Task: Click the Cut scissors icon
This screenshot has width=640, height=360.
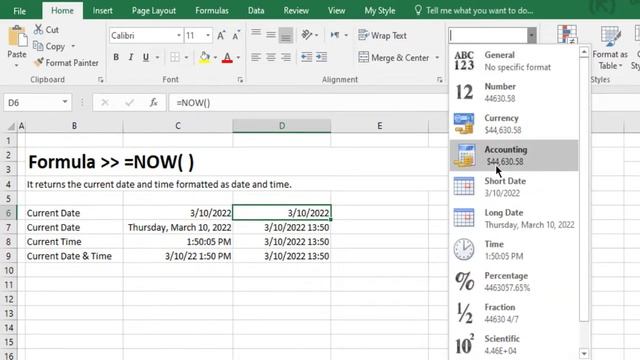Action: [38, 29]
